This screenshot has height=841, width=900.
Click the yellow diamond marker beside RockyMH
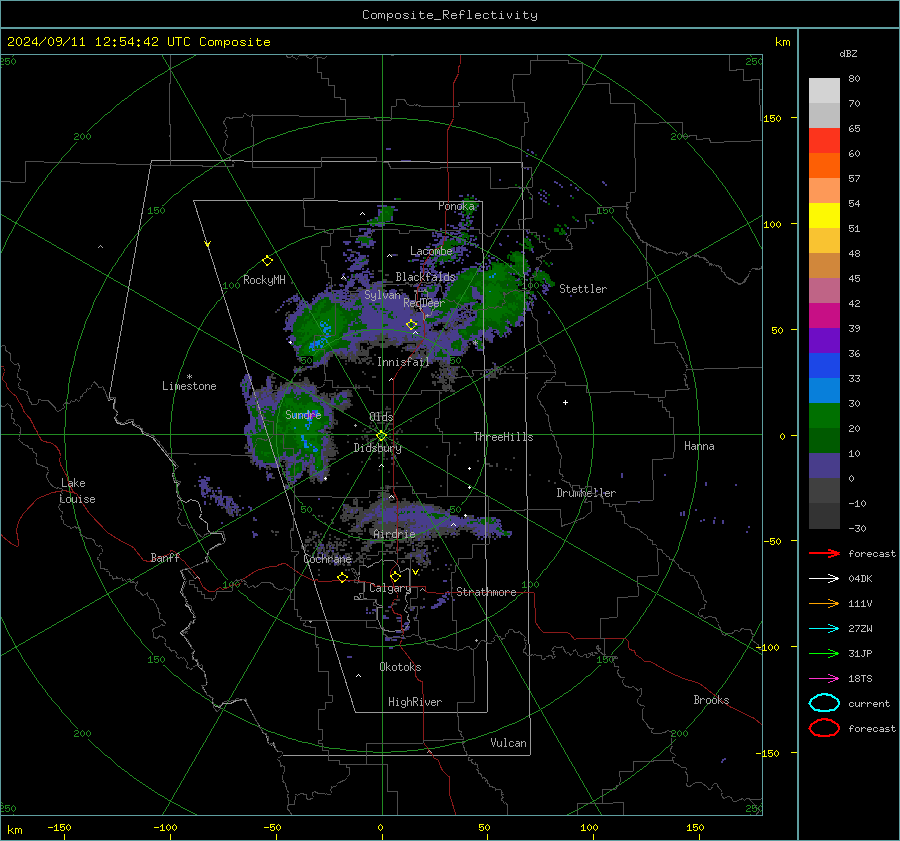[x=267, y=261]
